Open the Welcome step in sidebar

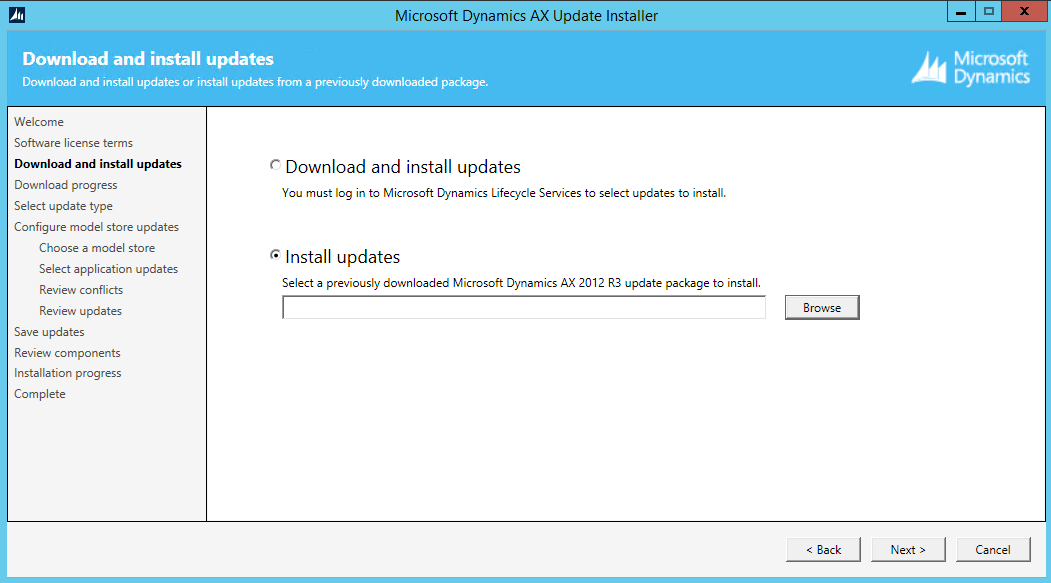(x=39, y=122)
